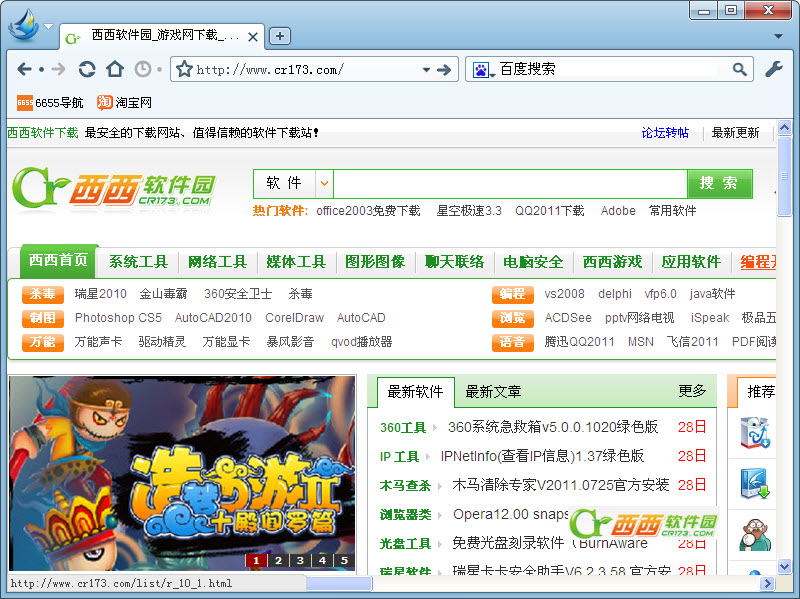This screenshot has height=599, width=800.
Task: Click the magnifier search icon
Action: [739, 69]
